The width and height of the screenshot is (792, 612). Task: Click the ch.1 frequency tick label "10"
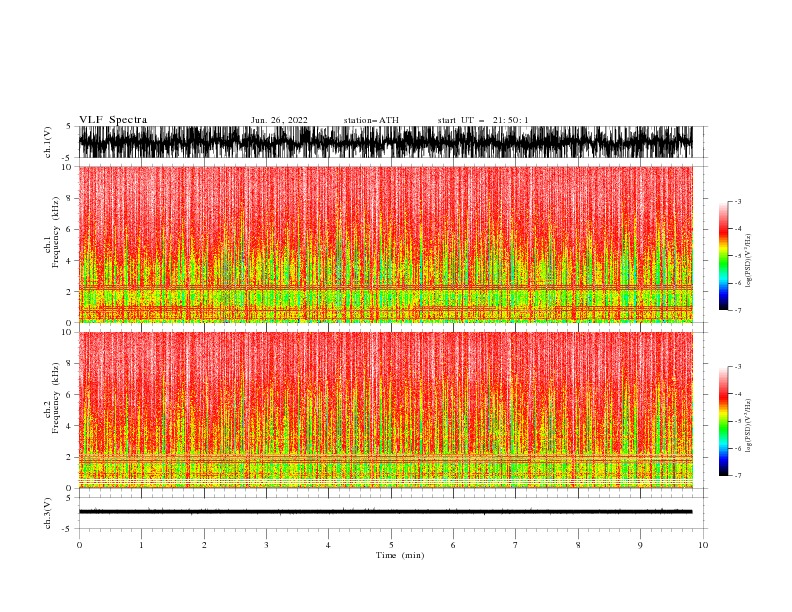pos(66,167)
